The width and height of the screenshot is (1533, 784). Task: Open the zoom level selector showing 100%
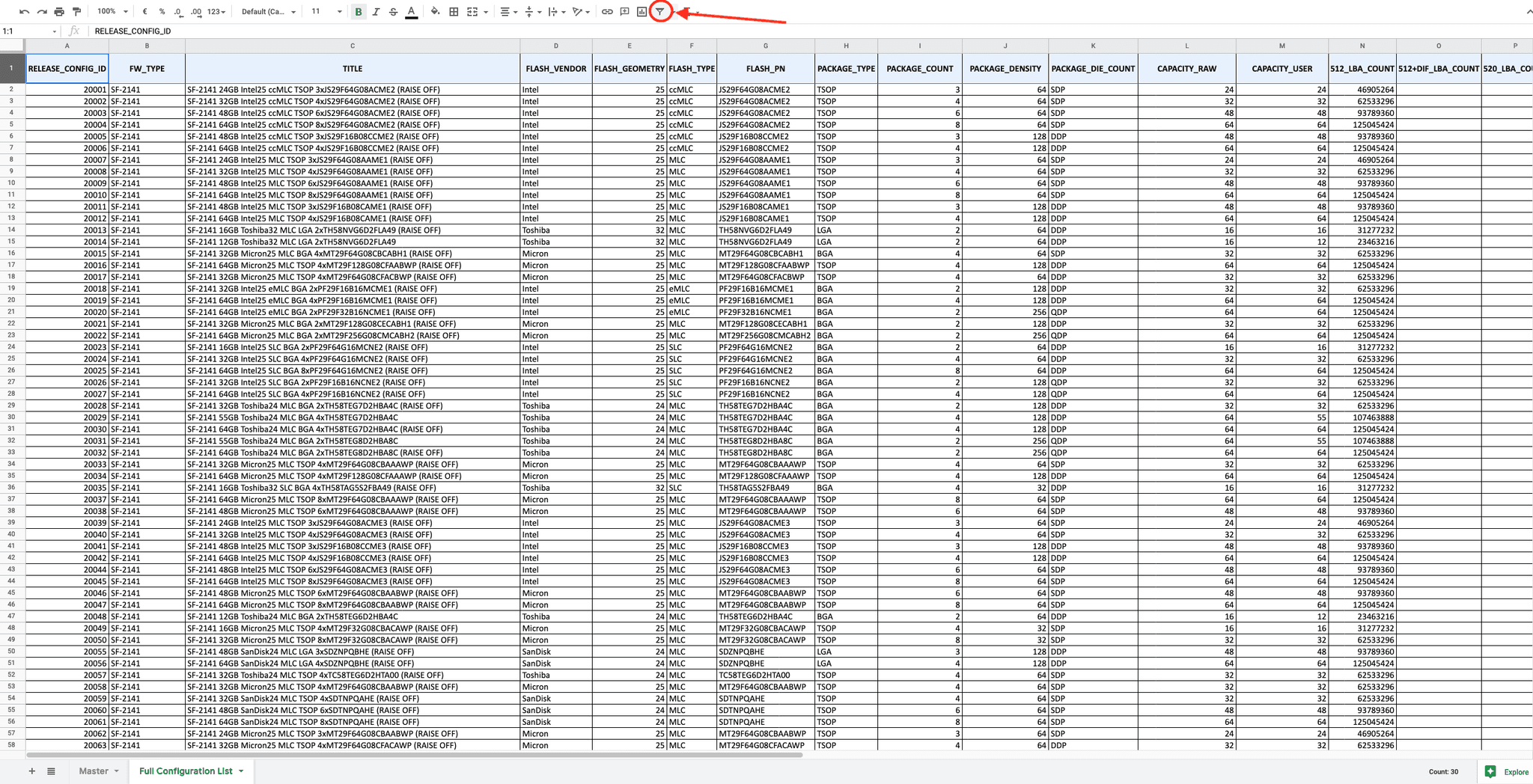pos(111,11)
